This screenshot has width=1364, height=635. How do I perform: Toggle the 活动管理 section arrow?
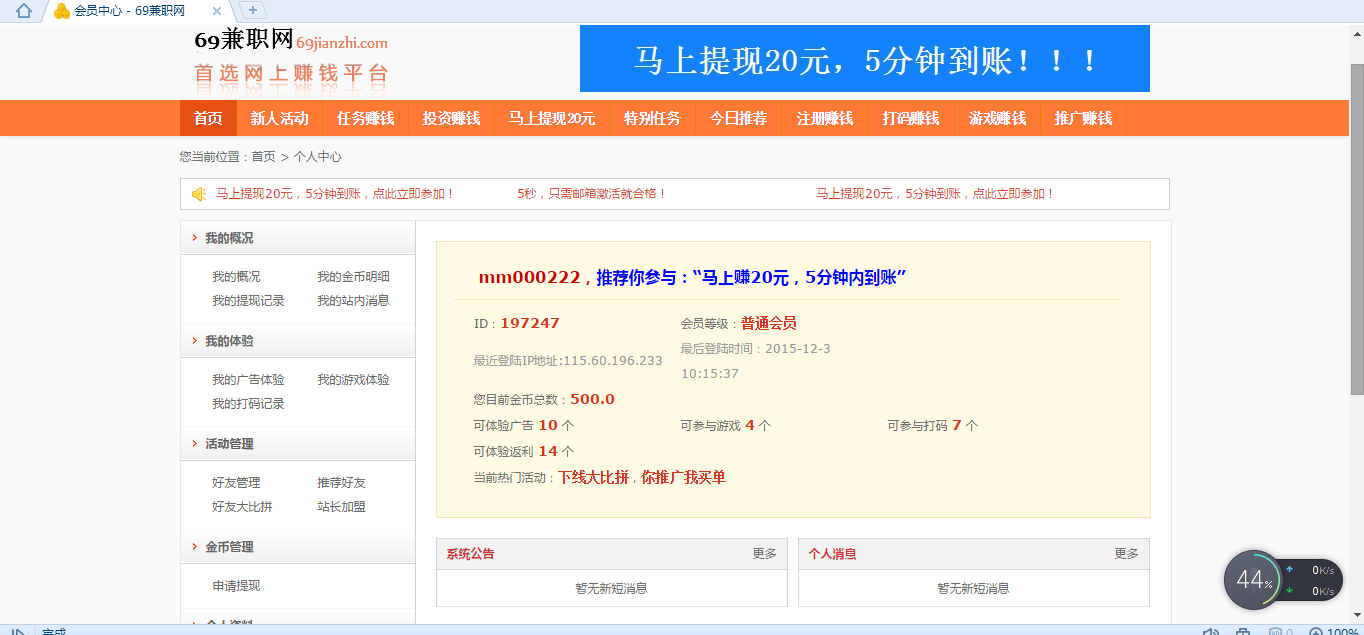(x=194, y=444)
